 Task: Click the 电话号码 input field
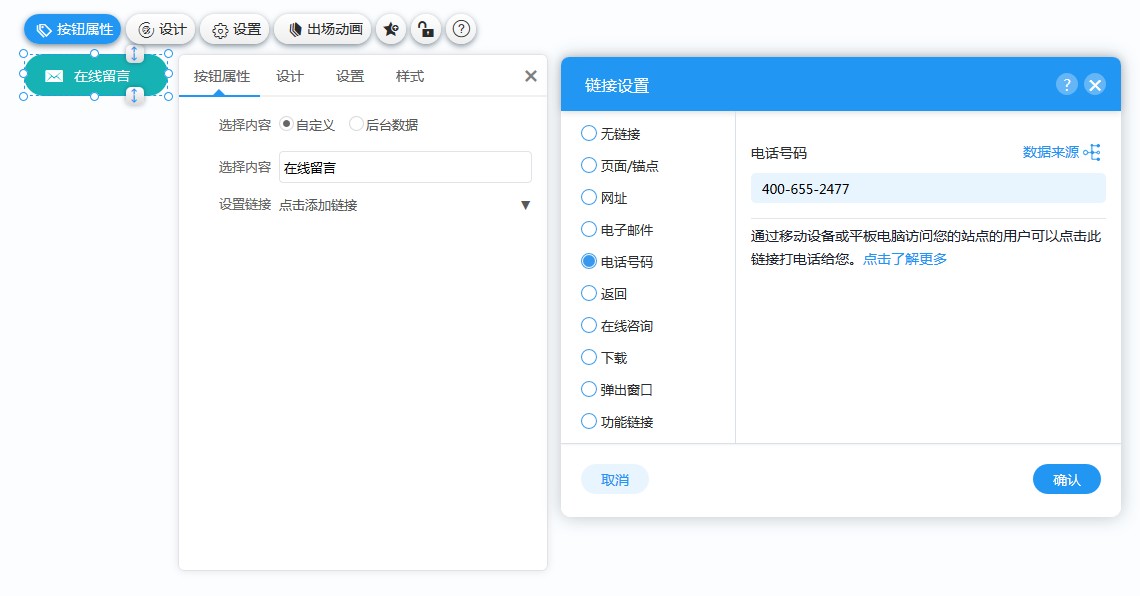pos(928,188)
